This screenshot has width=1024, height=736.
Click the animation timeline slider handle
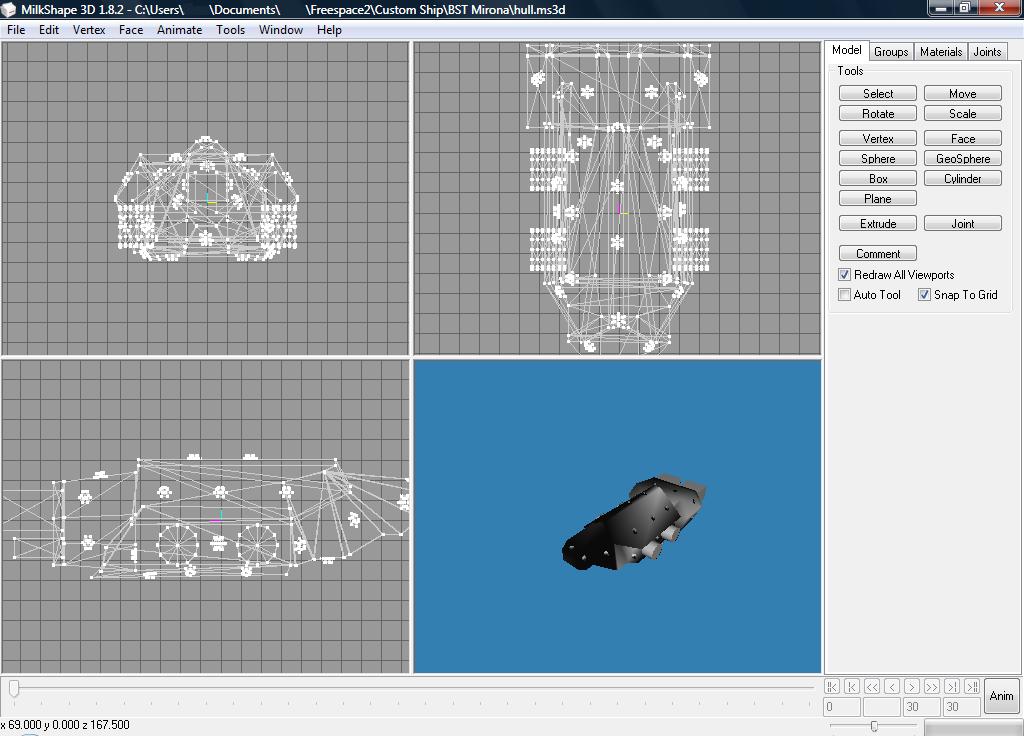coord(14,688)
